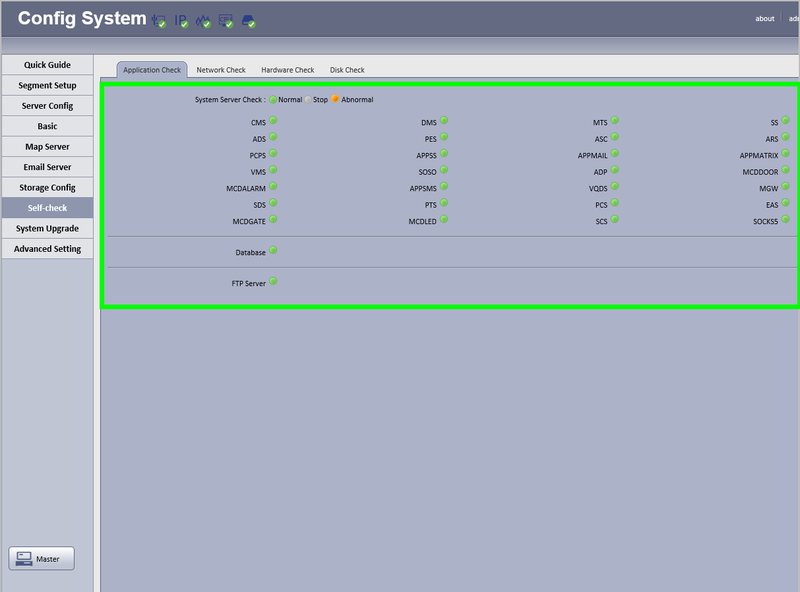Open the about link
The width and height of the screenshot is (800, 592).
pos(764,18)
